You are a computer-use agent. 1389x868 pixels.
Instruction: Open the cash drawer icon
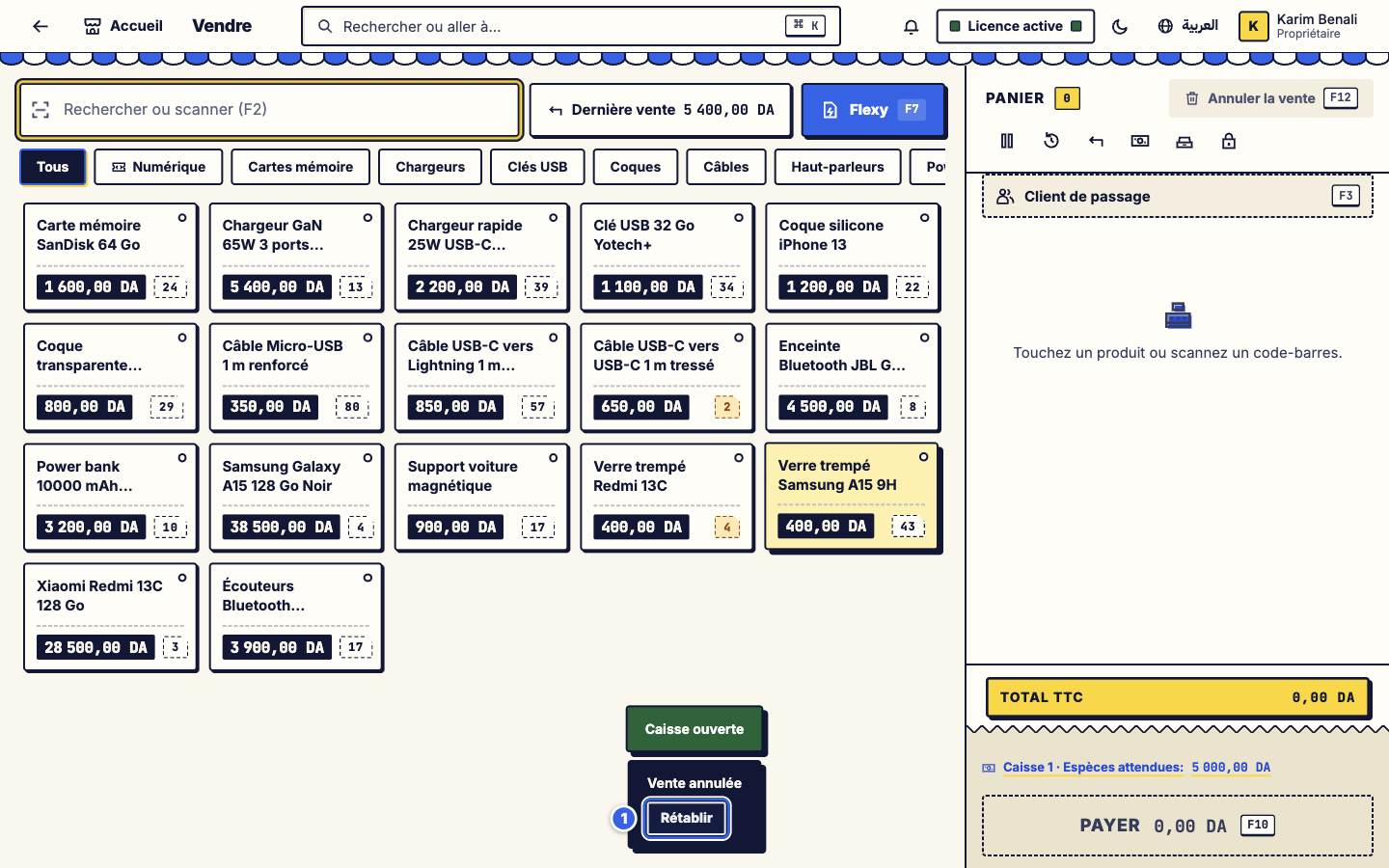pos(1185,141)
